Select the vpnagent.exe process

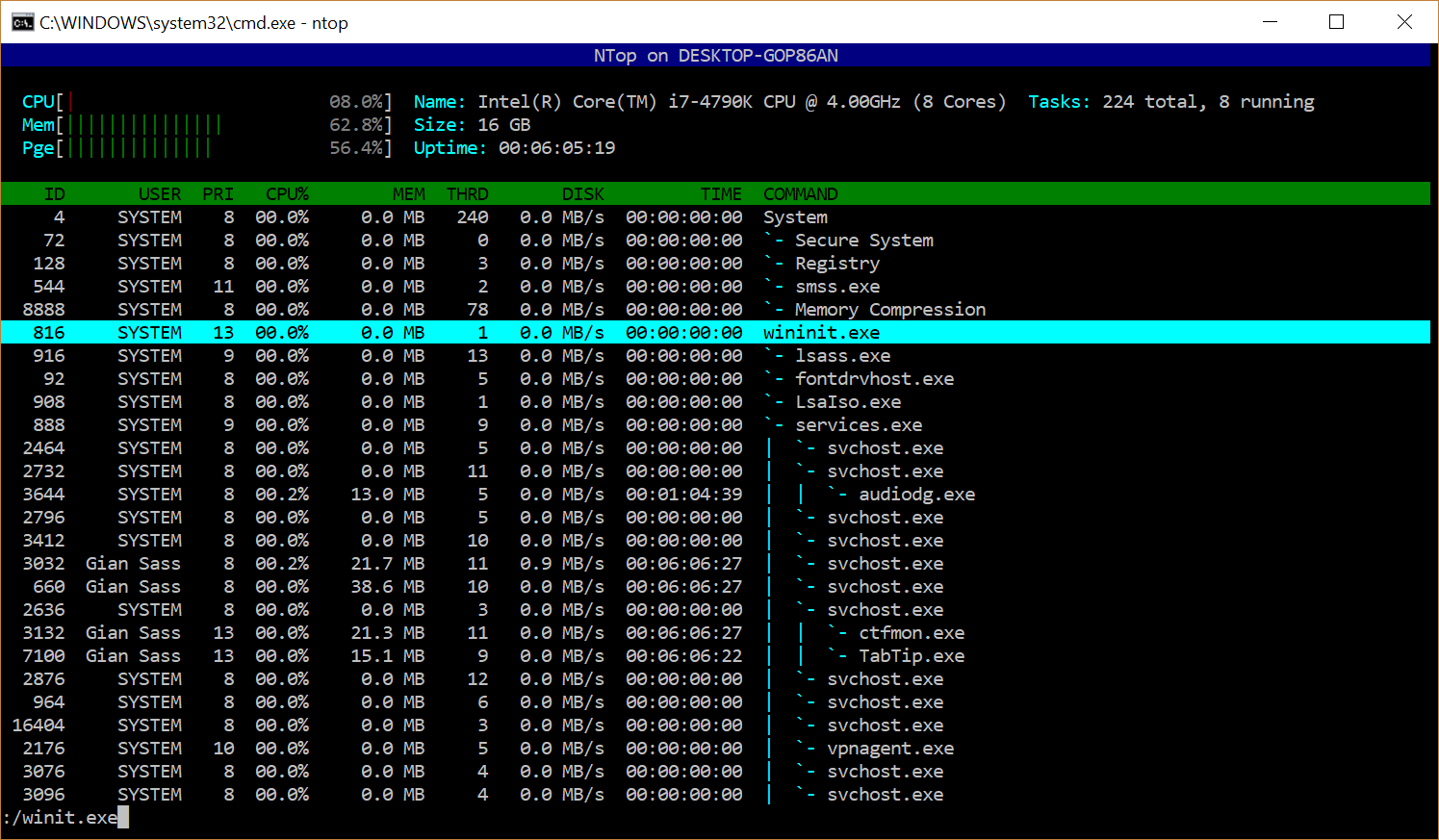[889, 749]
